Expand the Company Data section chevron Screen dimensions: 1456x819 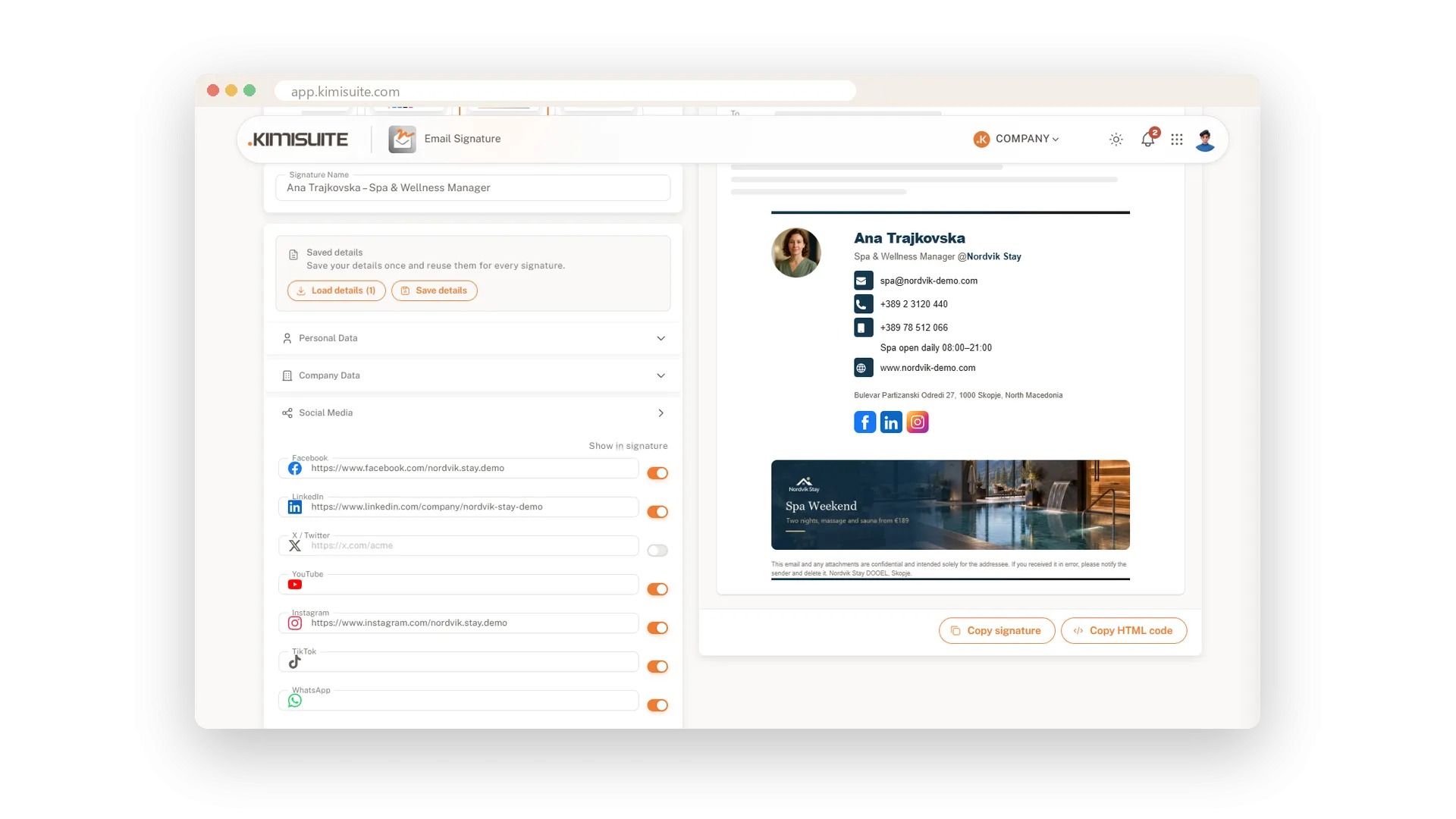(x=661, y=375)
